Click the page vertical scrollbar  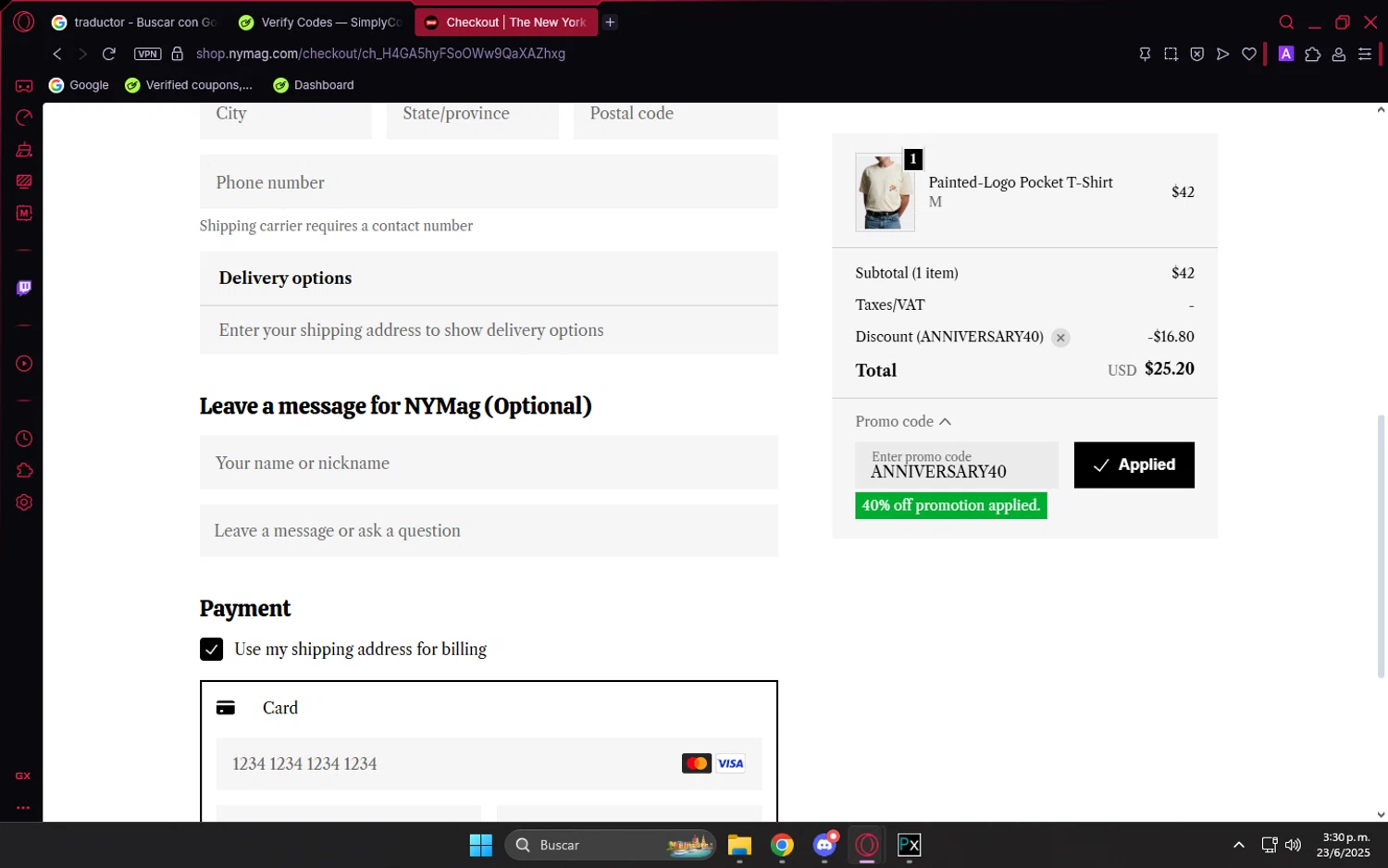[1381, 546]
